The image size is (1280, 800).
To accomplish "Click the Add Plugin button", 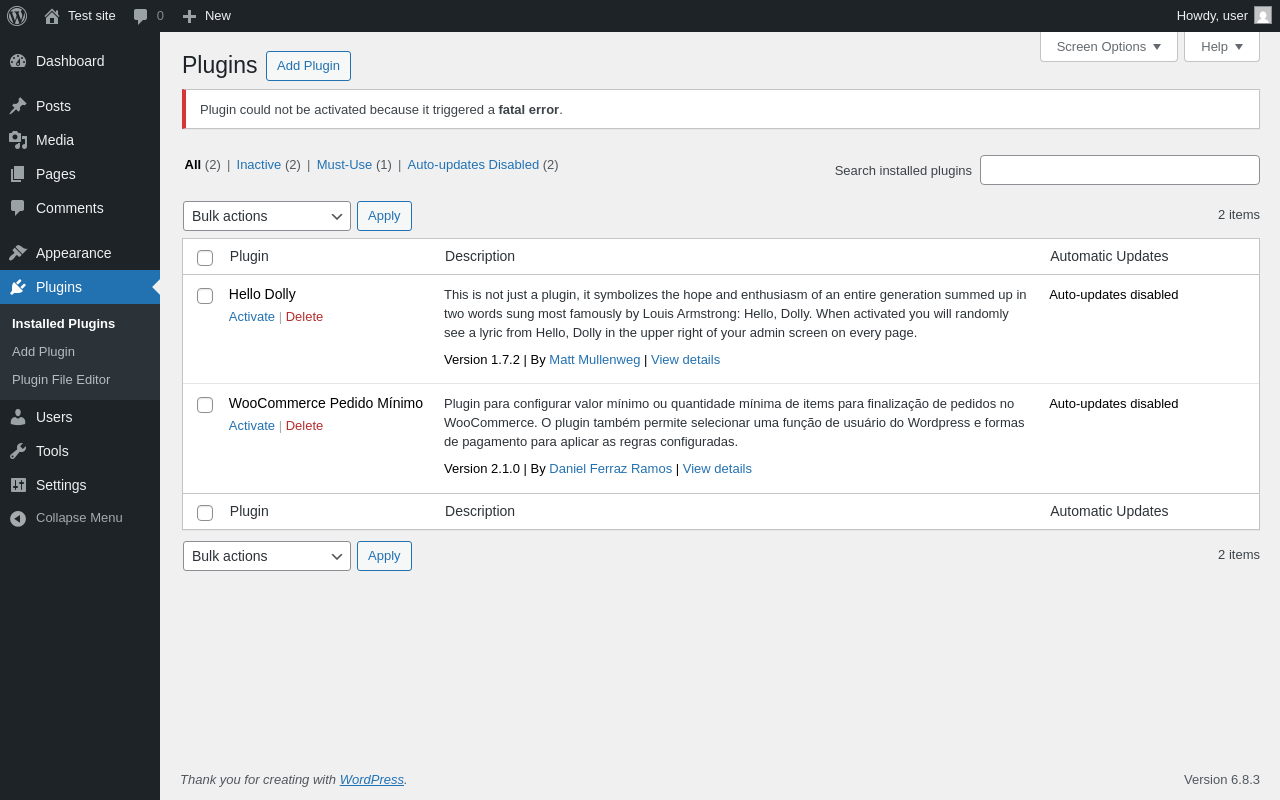I will [308, 66].
